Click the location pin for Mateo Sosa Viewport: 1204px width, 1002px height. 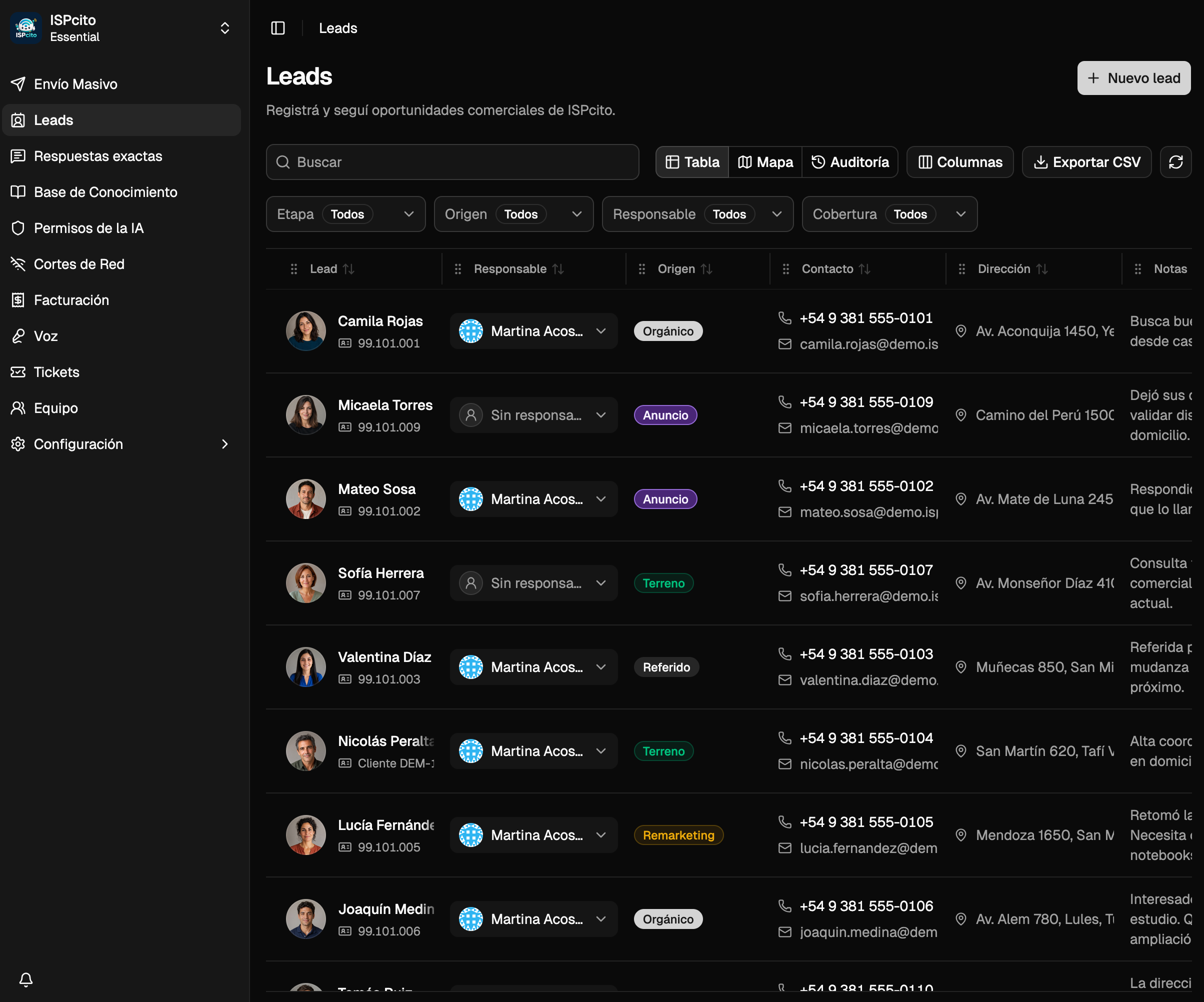(961, 499)
